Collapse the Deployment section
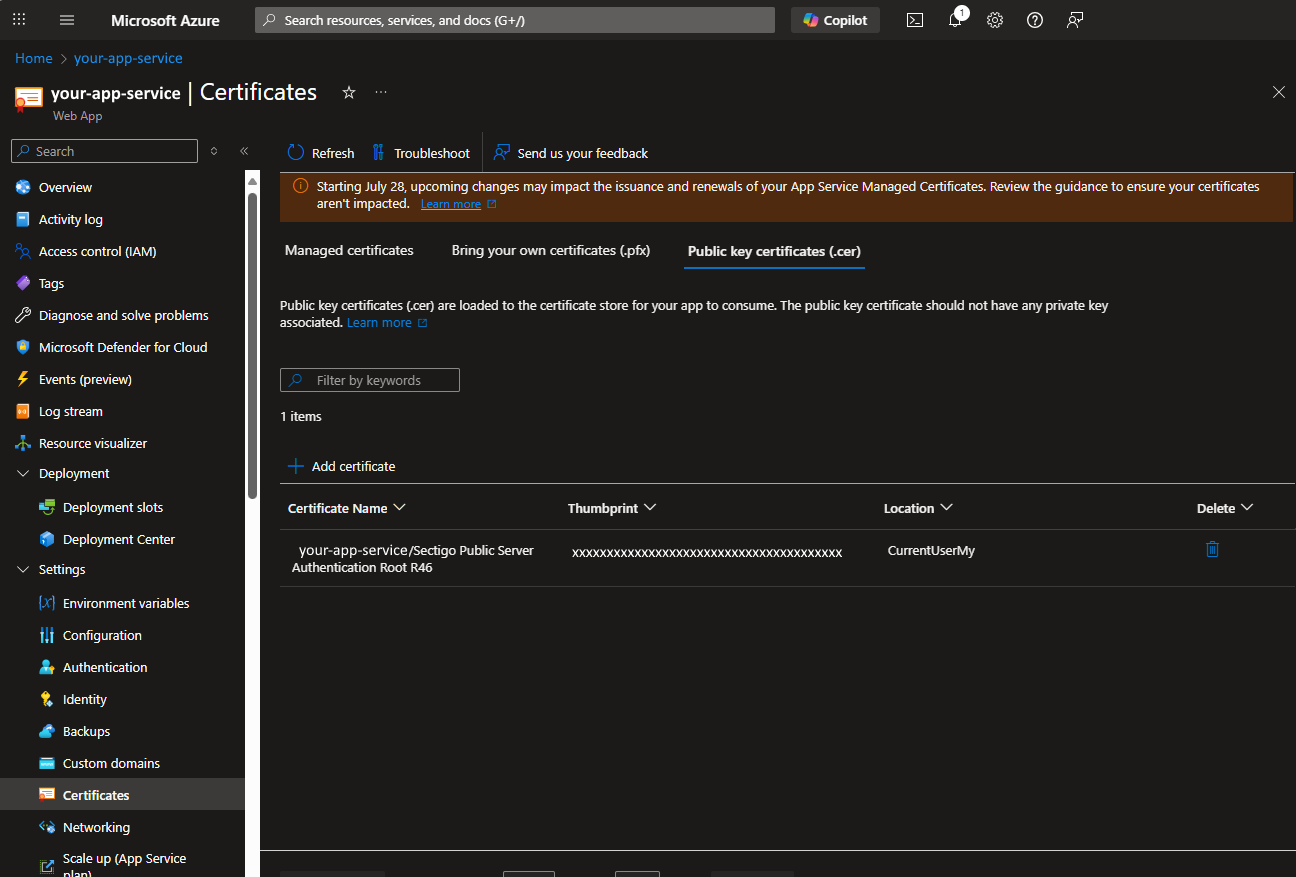1296x877 pixels. tap(22, 473)
